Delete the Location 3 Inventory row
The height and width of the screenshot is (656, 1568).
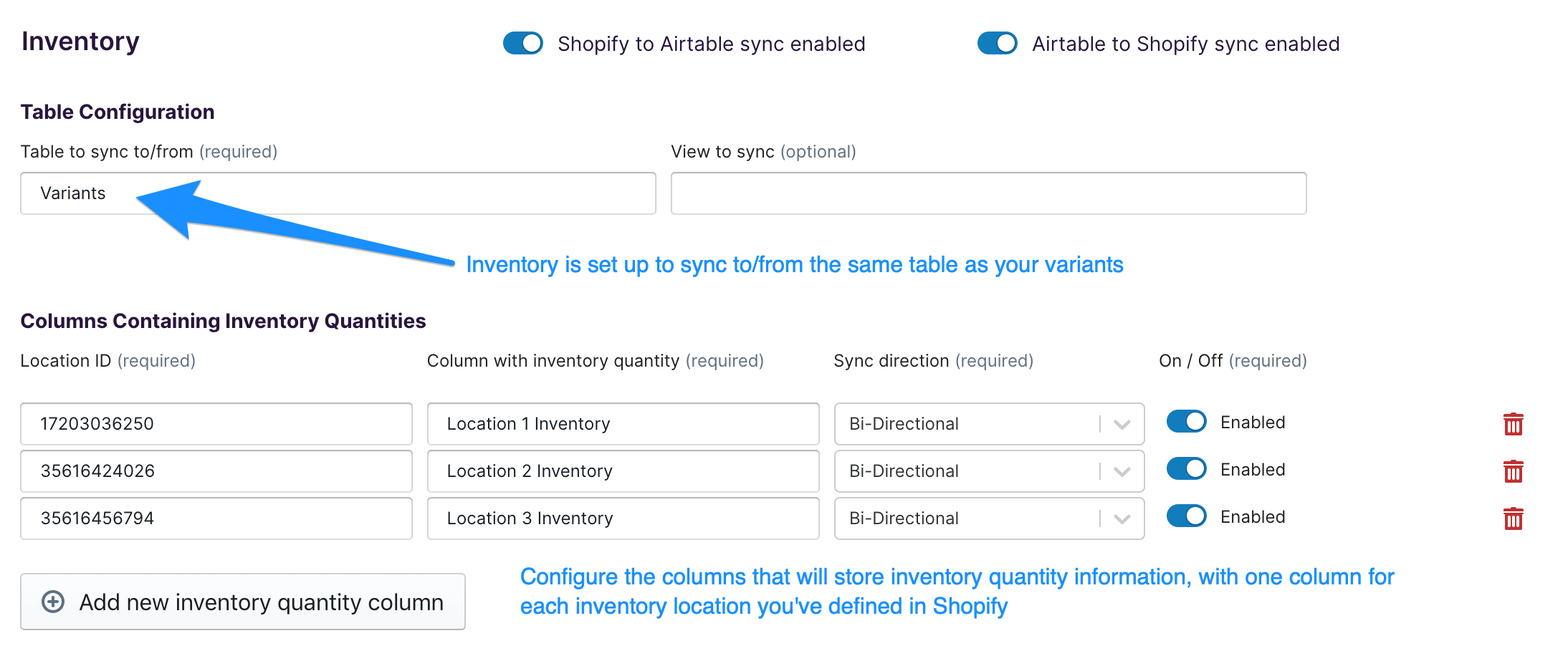pyautogui.click(x=1513, y=518)
